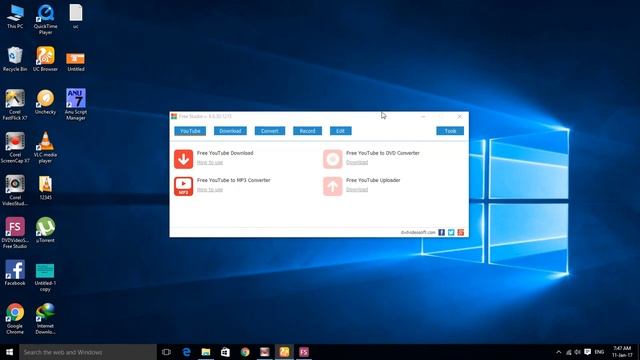Select VLC media player shortcut

pyautogui.click(x=45, y=148)
